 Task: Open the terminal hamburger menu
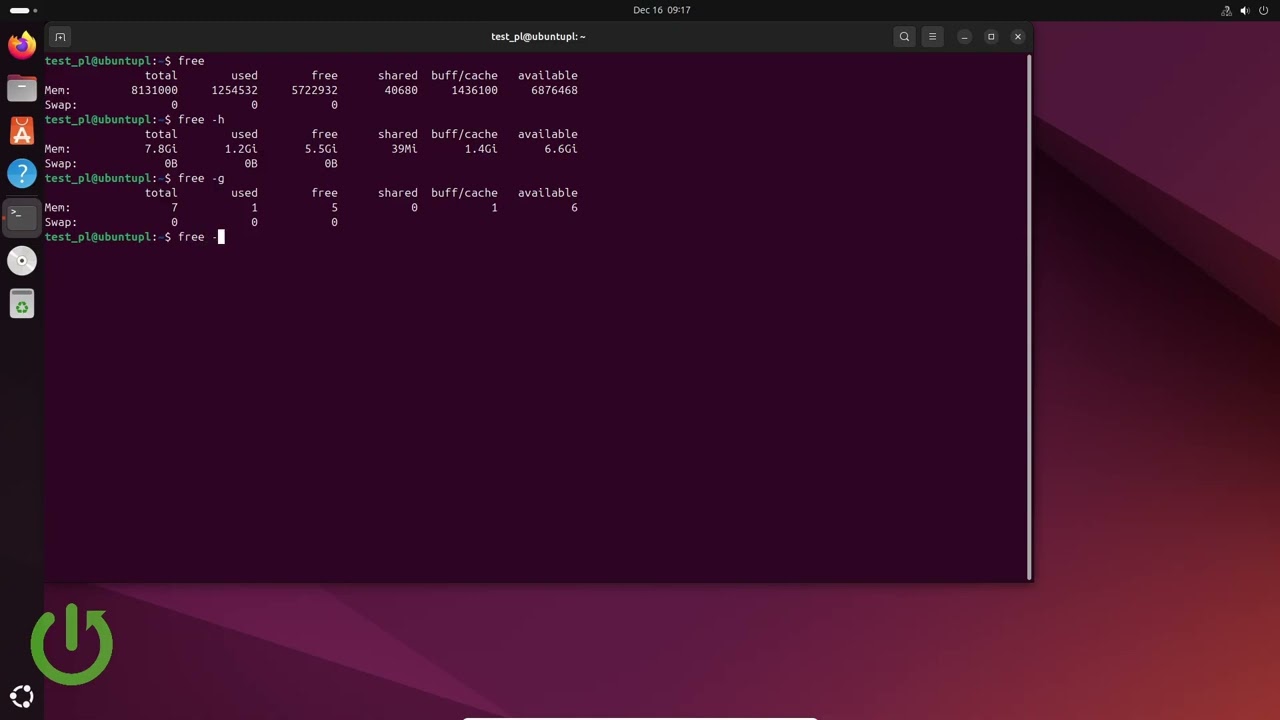[932, 37]
